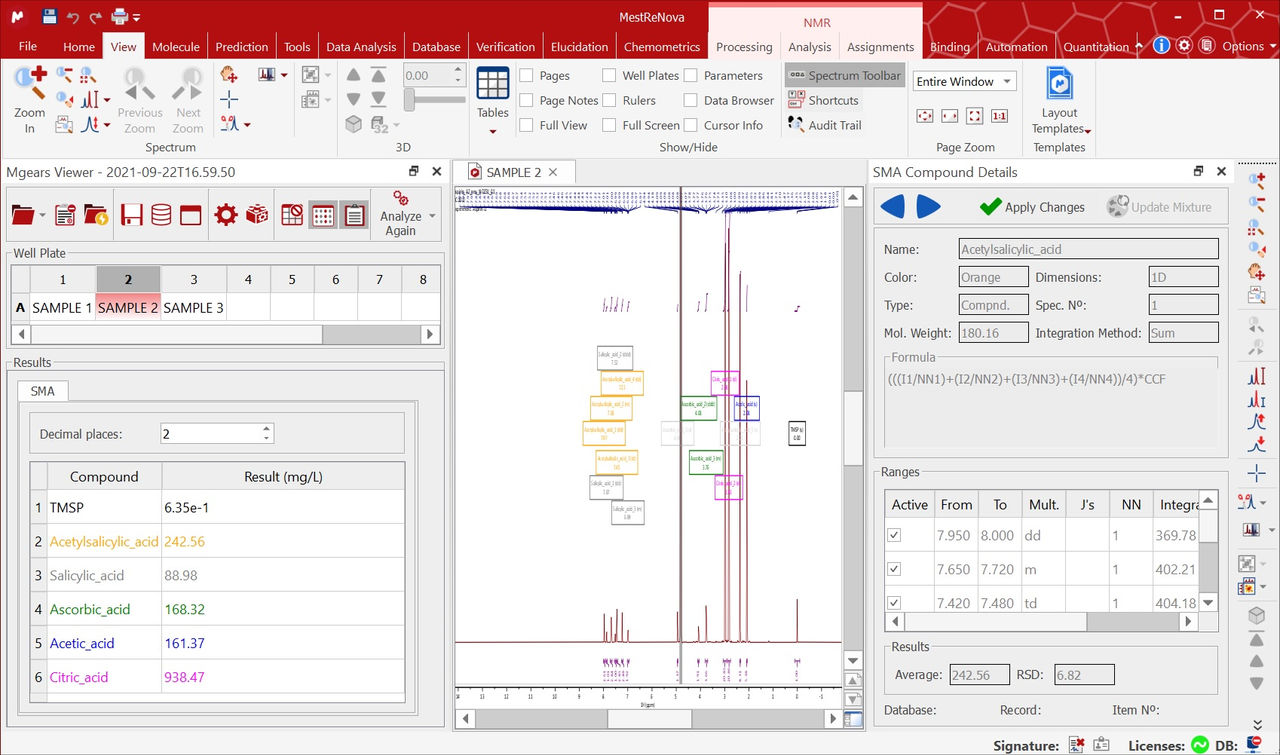Image resolution: width=1280 pixels, height=755 pixels.
Task: Go to next compound with right arrow
Action: [928, 207]
